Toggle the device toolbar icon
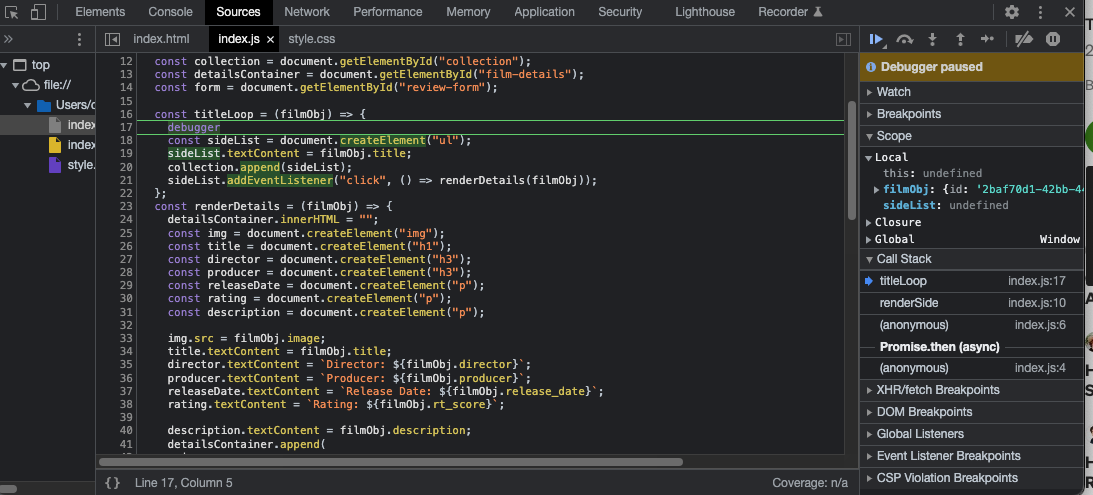Screen dimensions: 1093x495 point(39,12)
